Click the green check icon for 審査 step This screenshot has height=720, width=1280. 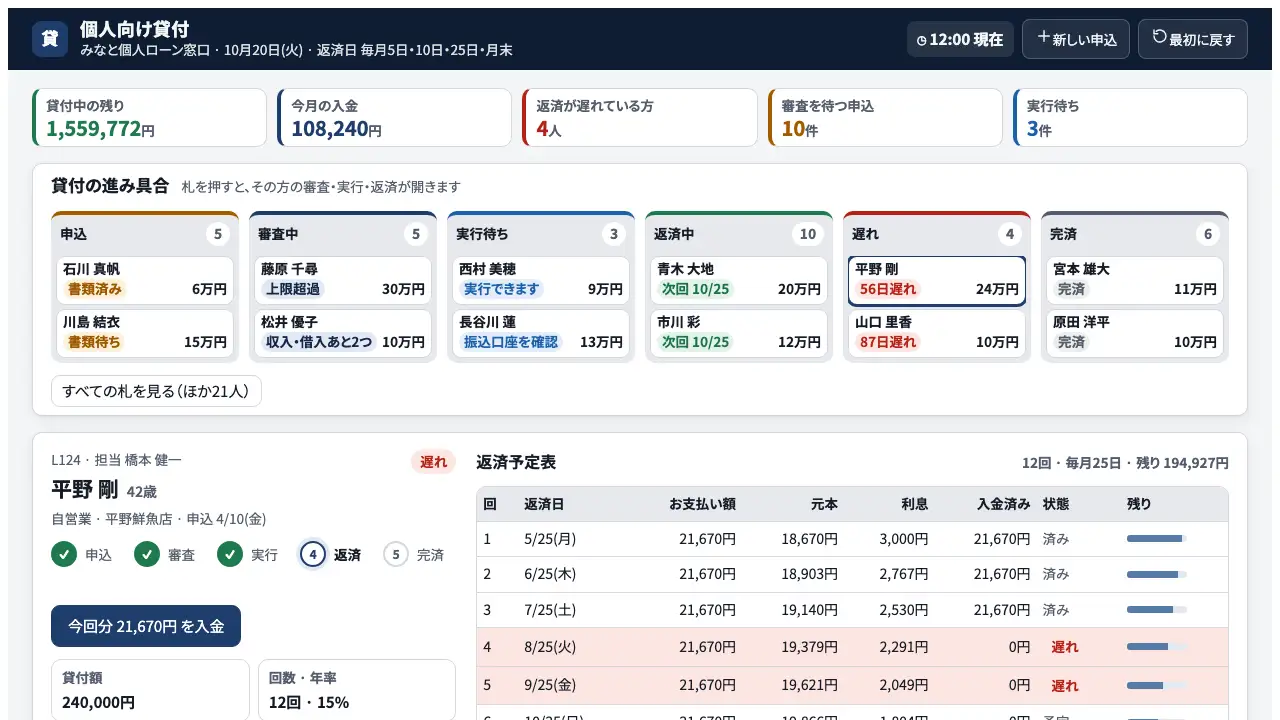point(147,554)
